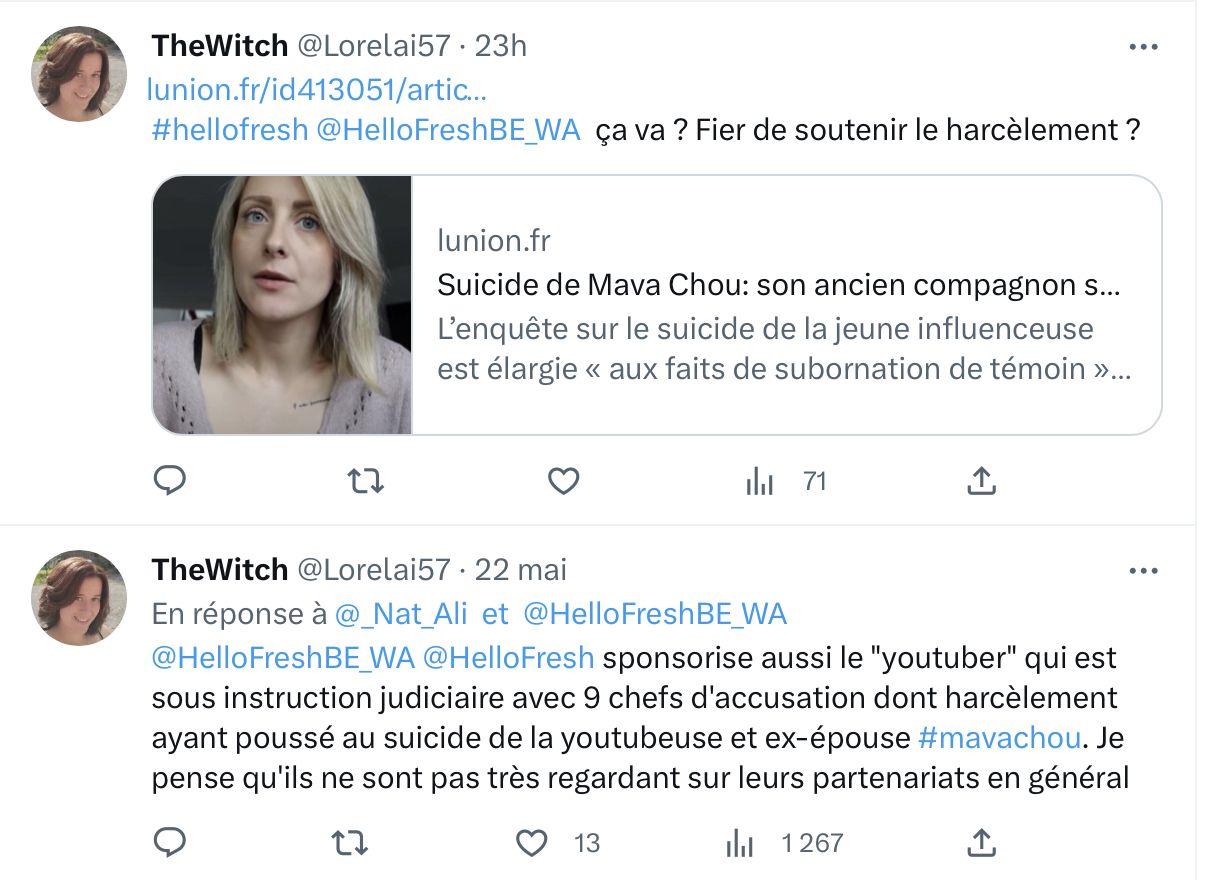
Task: Open TheWitch avatar on first tweet
Action: pyautogui.click(x=80, y=74)
